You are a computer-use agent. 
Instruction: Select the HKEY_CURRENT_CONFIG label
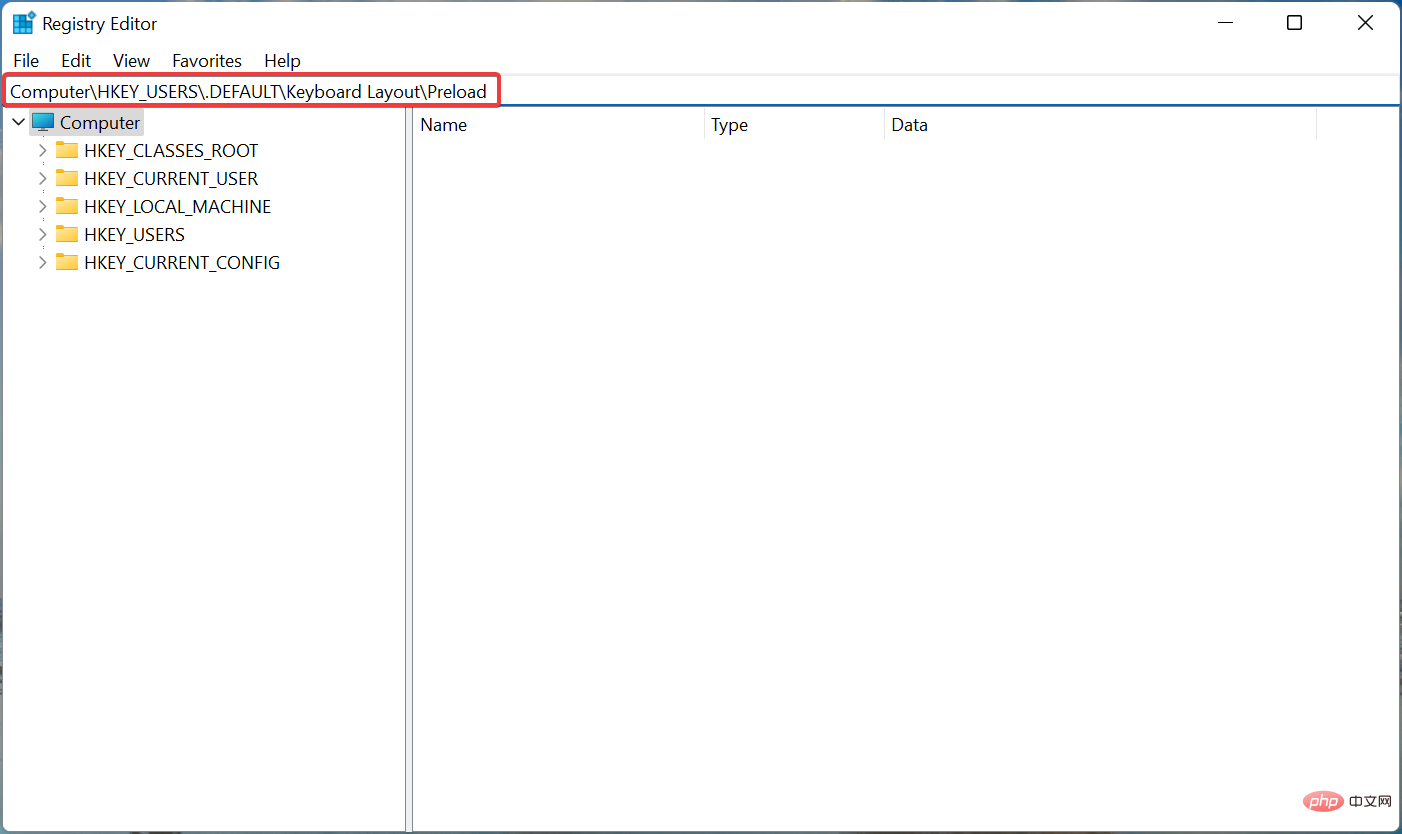tap(182, 263)
